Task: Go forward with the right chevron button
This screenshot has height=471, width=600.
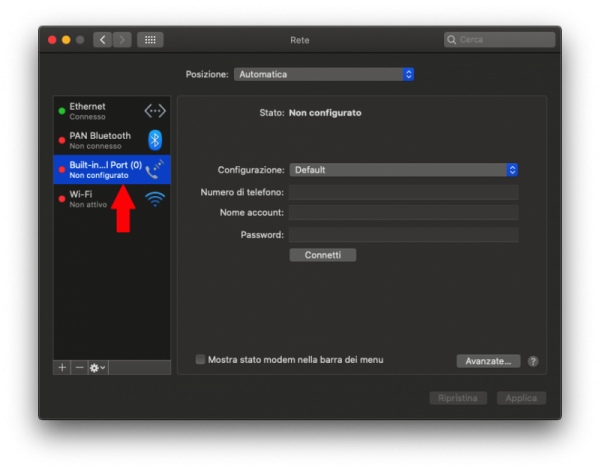Action: click(x=122, y=40)
